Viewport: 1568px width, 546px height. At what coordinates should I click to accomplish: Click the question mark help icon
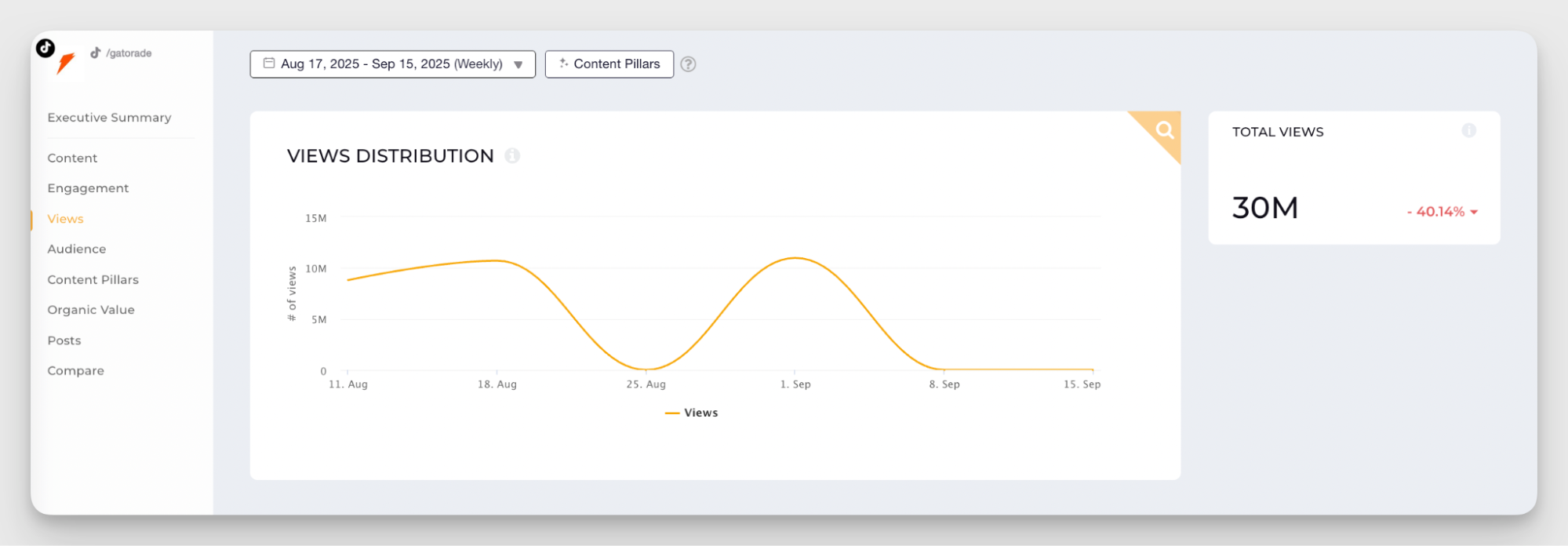click(x=688, y=64)
